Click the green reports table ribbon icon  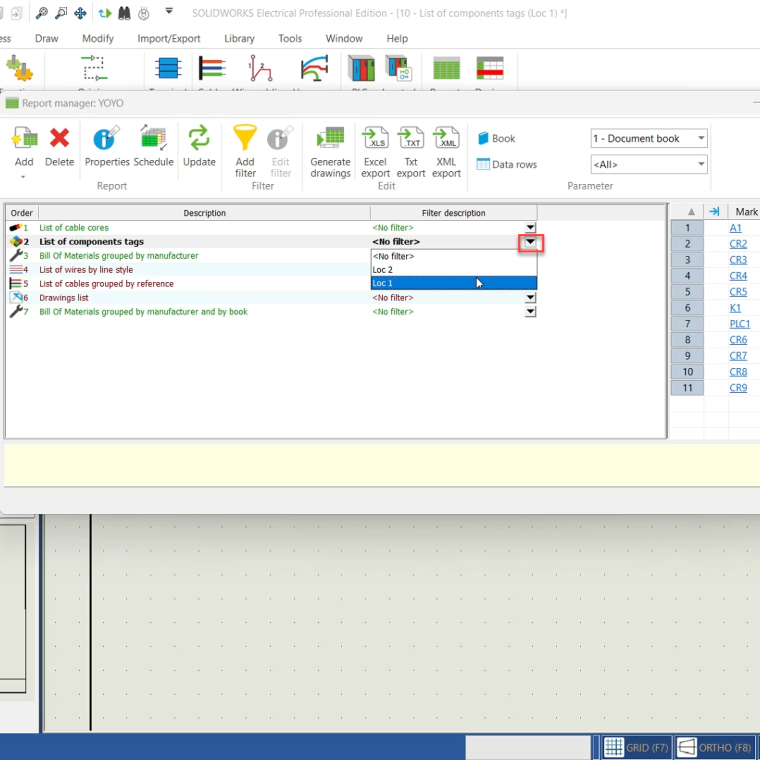(446, 68)
